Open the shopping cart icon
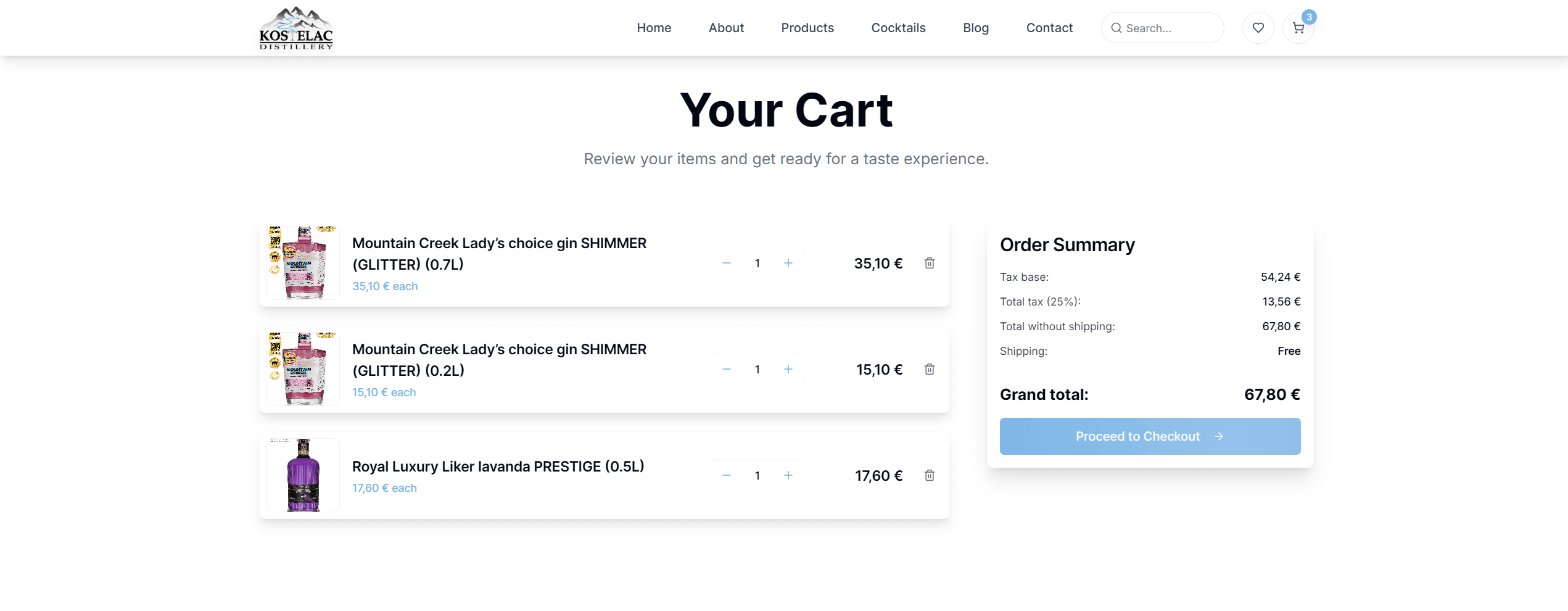Viewport: 1568px width, 611px height. click(x=1298, y=28)
